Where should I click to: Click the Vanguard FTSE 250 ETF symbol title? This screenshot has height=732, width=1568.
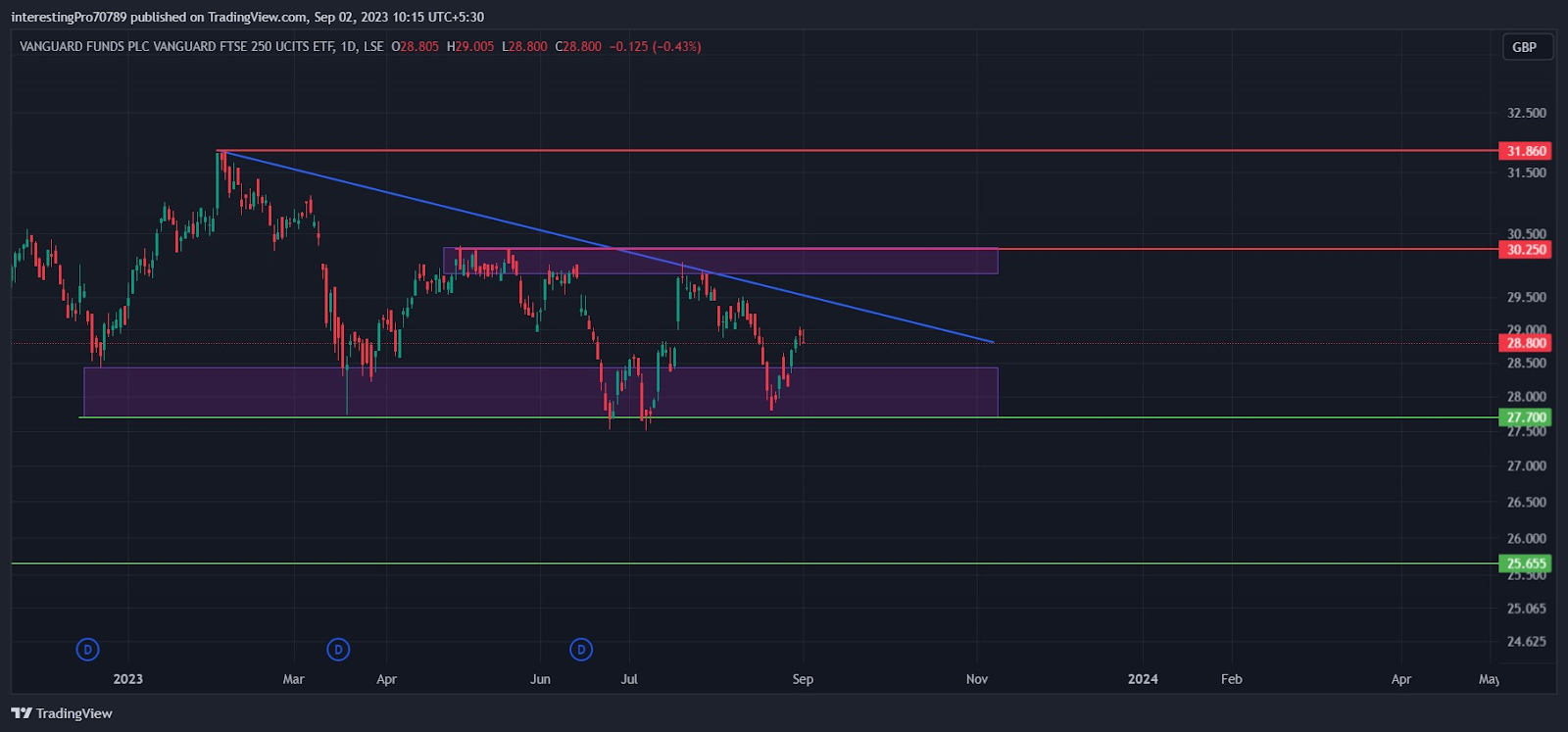[176, 46]
